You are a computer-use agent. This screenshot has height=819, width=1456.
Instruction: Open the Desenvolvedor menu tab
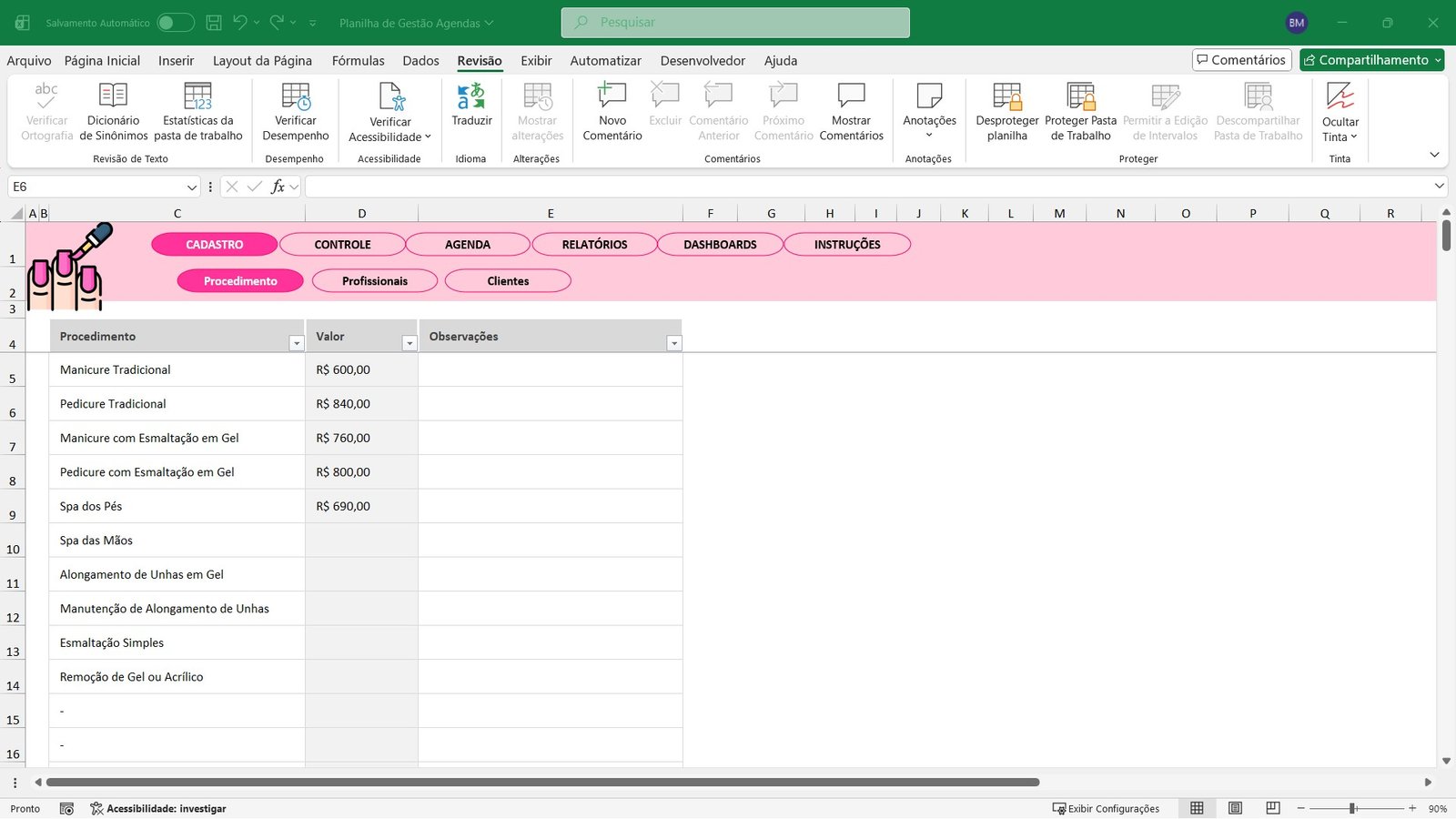pos(702,60)
